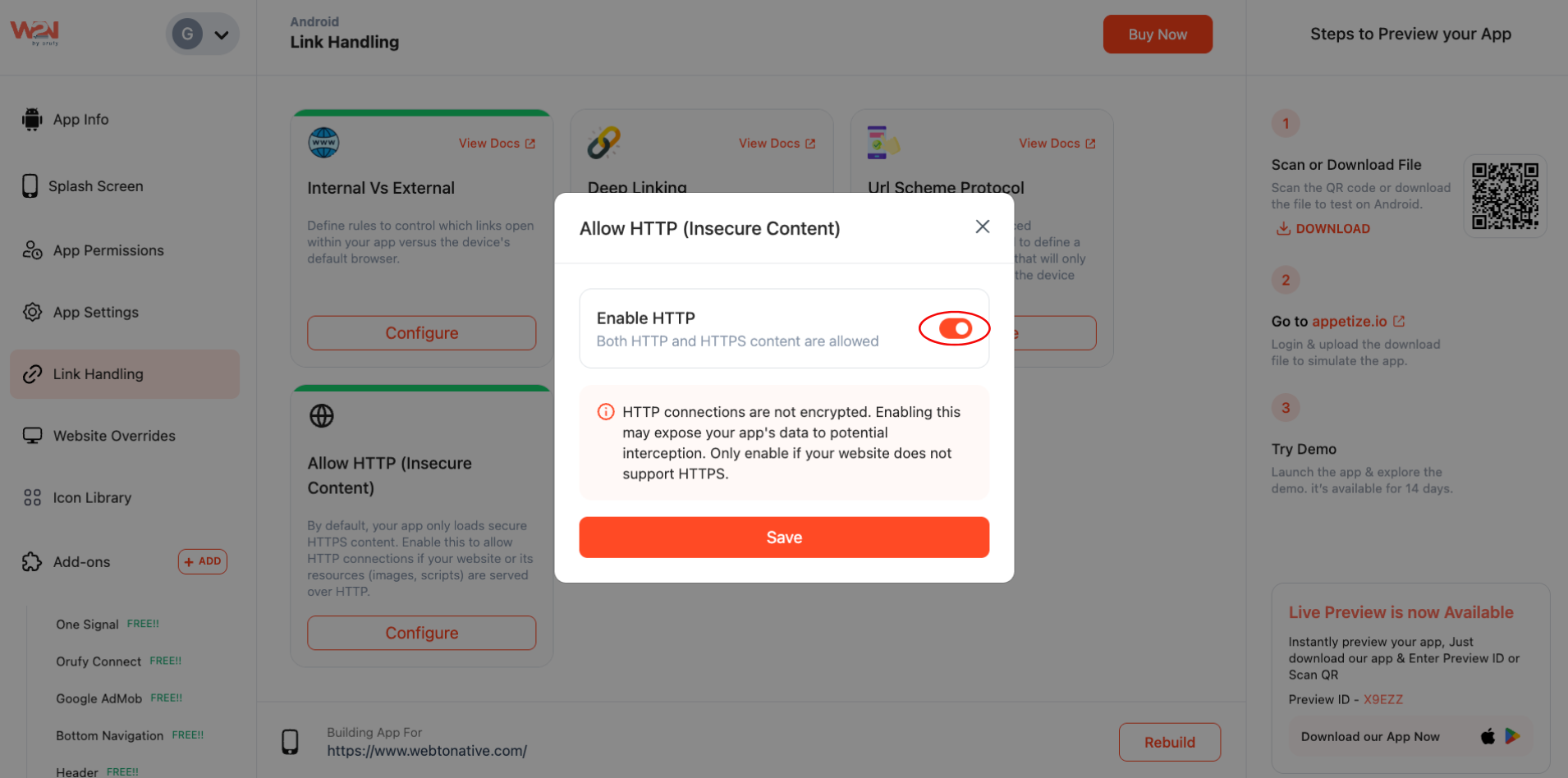Click the W2N logo
The width and height of the screenshot is (1568, 778).
point(34,33)
